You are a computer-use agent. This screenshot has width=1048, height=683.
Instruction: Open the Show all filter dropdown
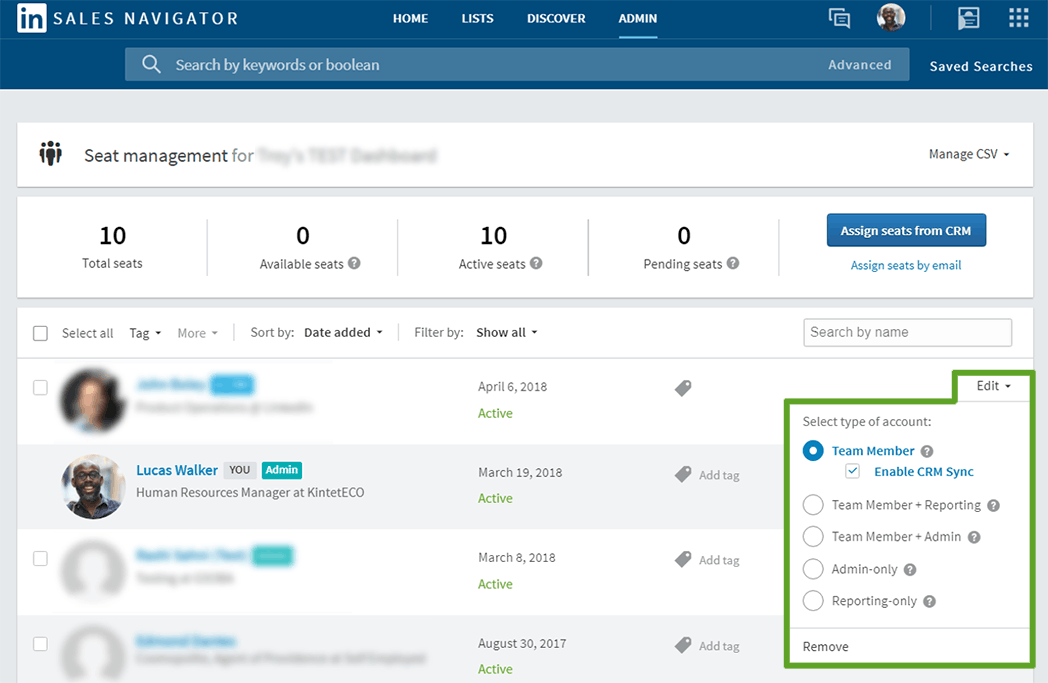[x=506, y=332]
